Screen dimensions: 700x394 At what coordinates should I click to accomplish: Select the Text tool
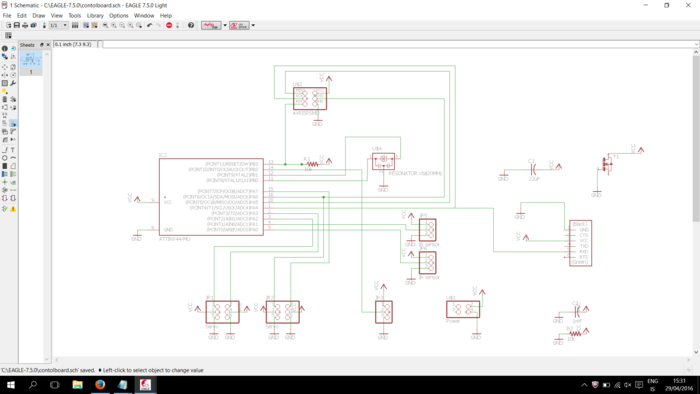click(x=13, y=149)
